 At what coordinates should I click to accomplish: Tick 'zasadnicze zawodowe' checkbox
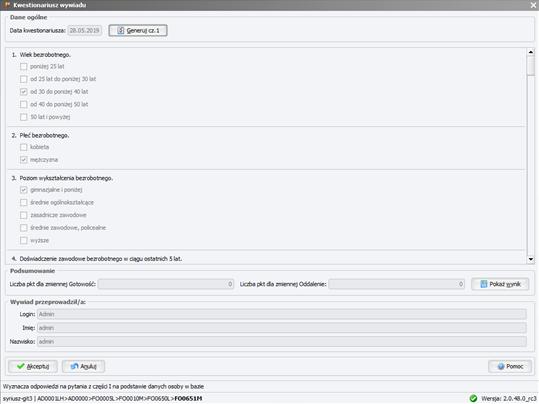(23, 215)
